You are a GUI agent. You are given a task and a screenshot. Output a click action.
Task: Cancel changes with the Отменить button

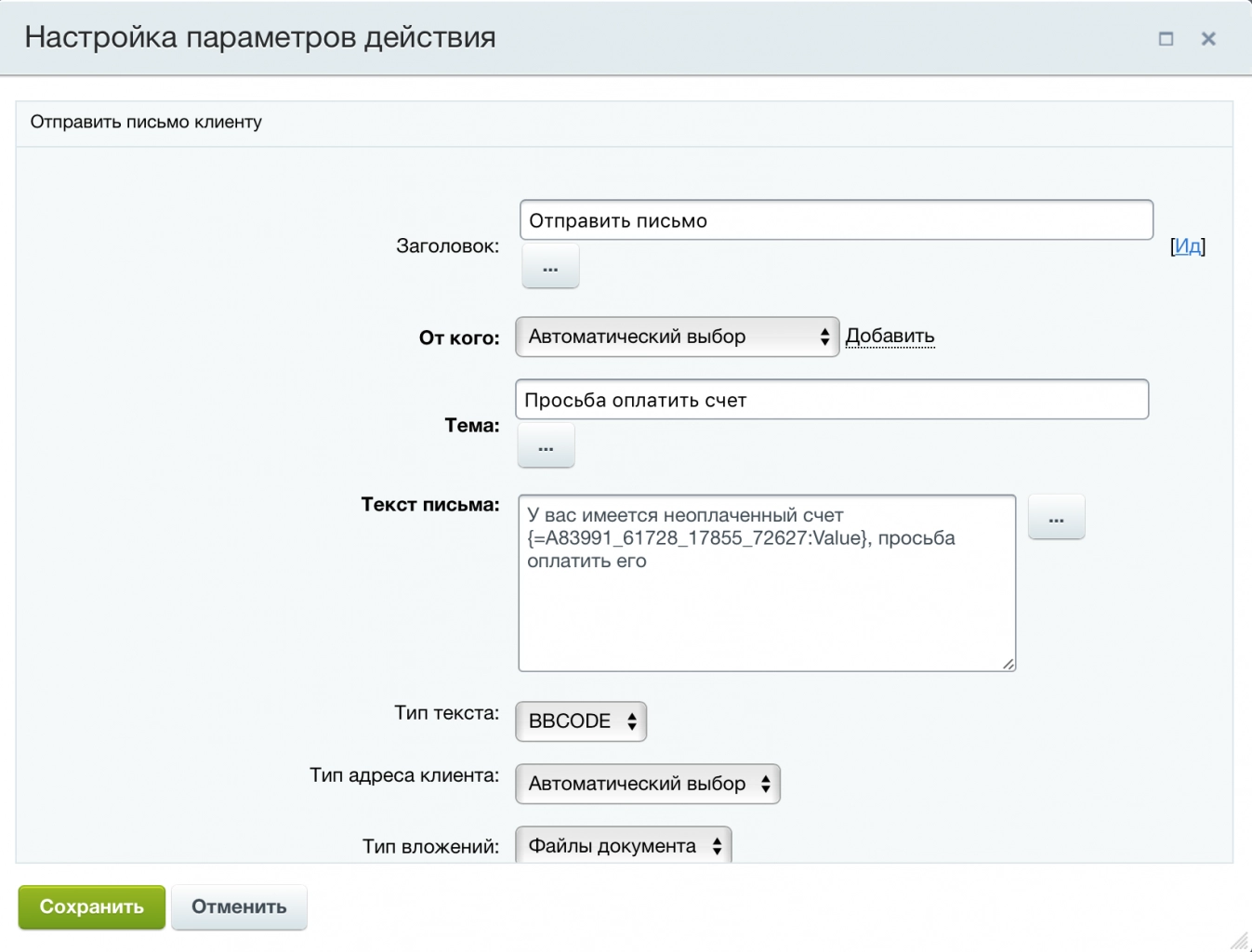coord(239,907)
